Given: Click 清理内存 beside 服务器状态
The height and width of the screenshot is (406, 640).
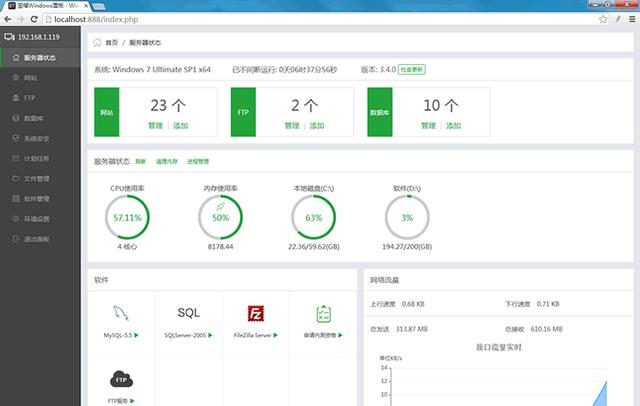Looking at the screenshot, I should tap(166, 161).
